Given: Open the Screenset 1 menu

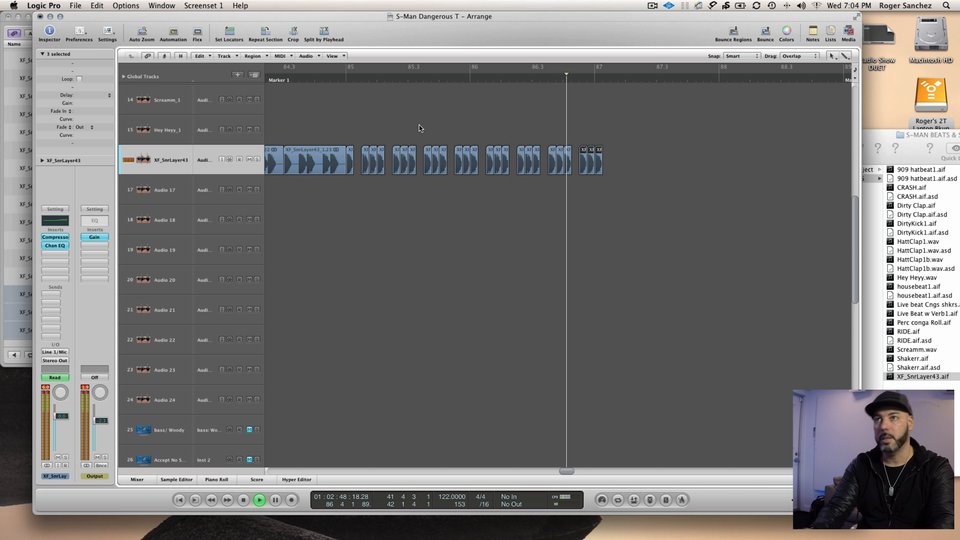Looking at the screenshot, I should click(x=203, y=6).
